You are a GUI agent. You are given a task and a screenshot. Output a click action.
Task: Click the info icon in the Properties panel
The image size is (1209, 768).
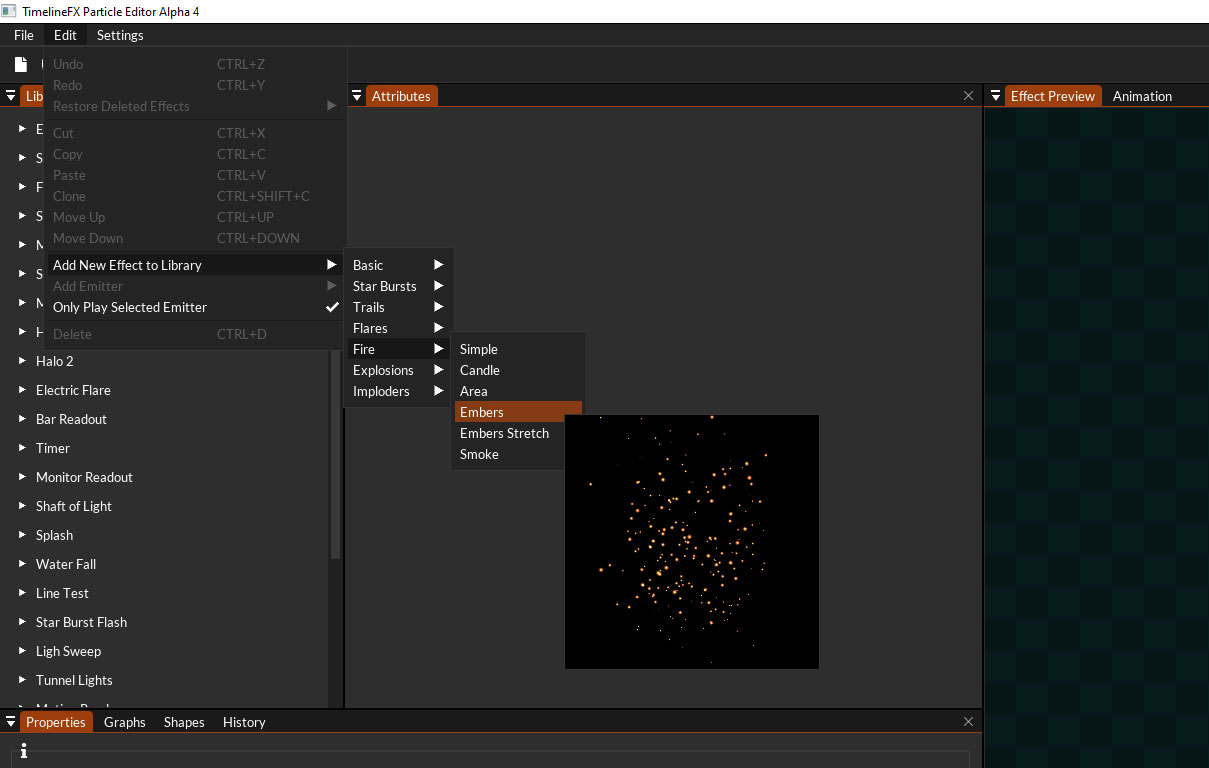pyautogui.click(x=23, y=749)
